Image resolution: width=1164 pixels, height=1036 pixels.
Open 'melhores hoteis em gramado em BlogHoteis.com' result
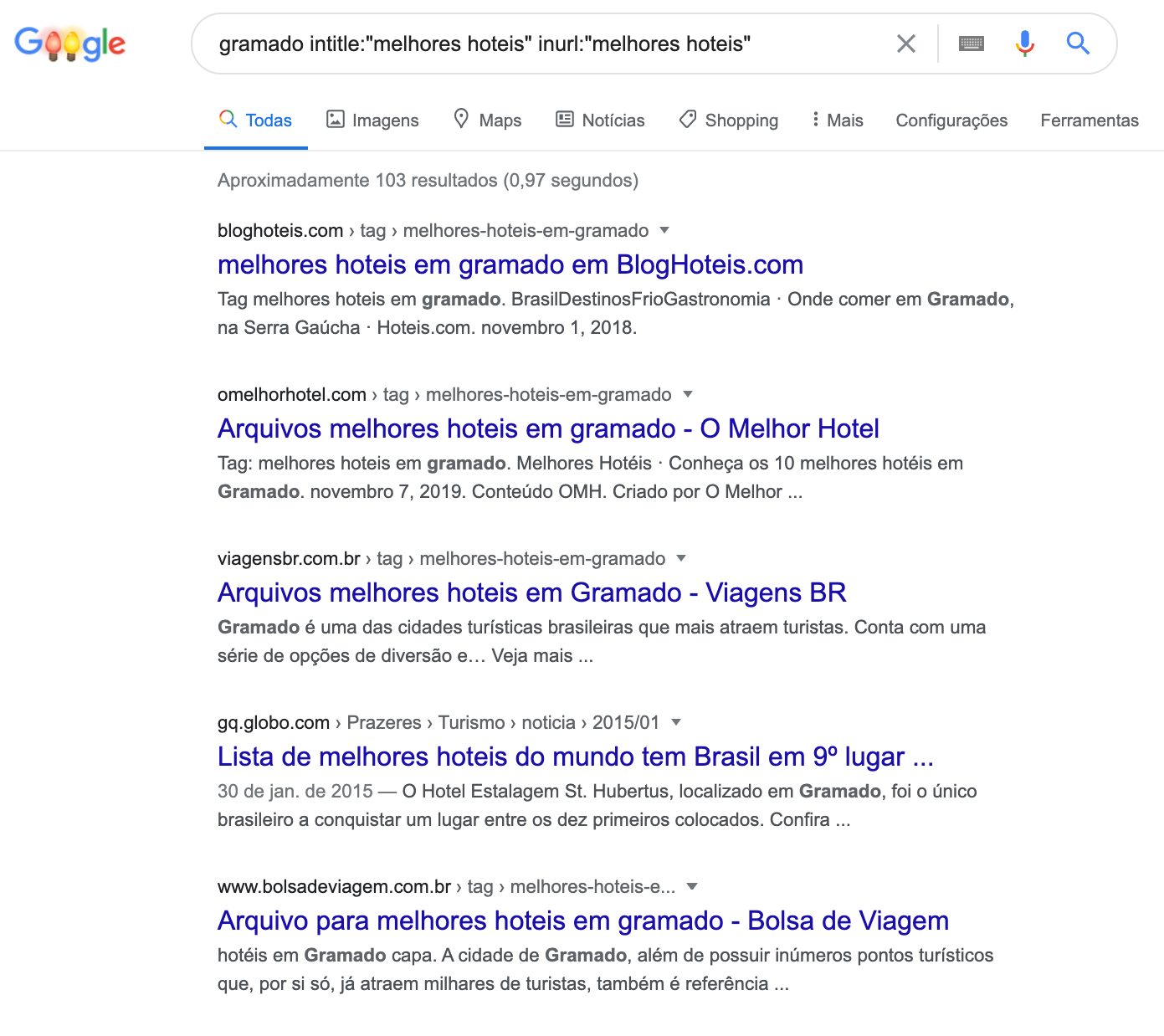510,264
